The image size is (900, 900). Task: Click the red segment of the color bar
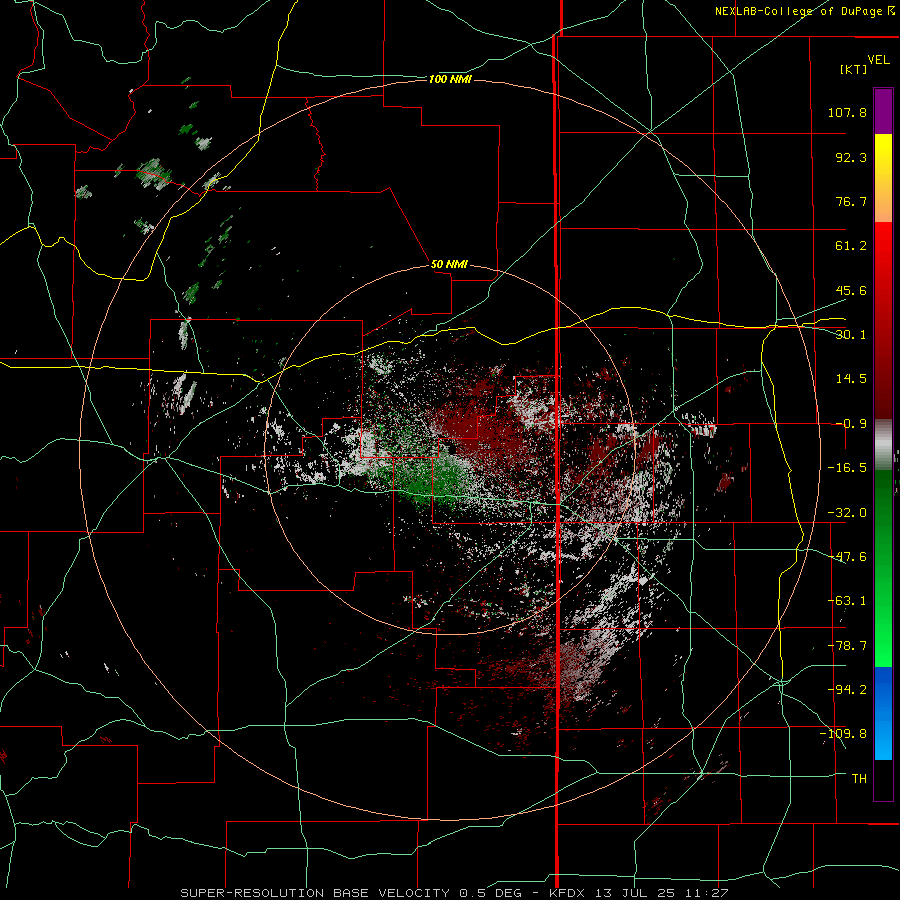pyautogui.click(x=883, y=320)
